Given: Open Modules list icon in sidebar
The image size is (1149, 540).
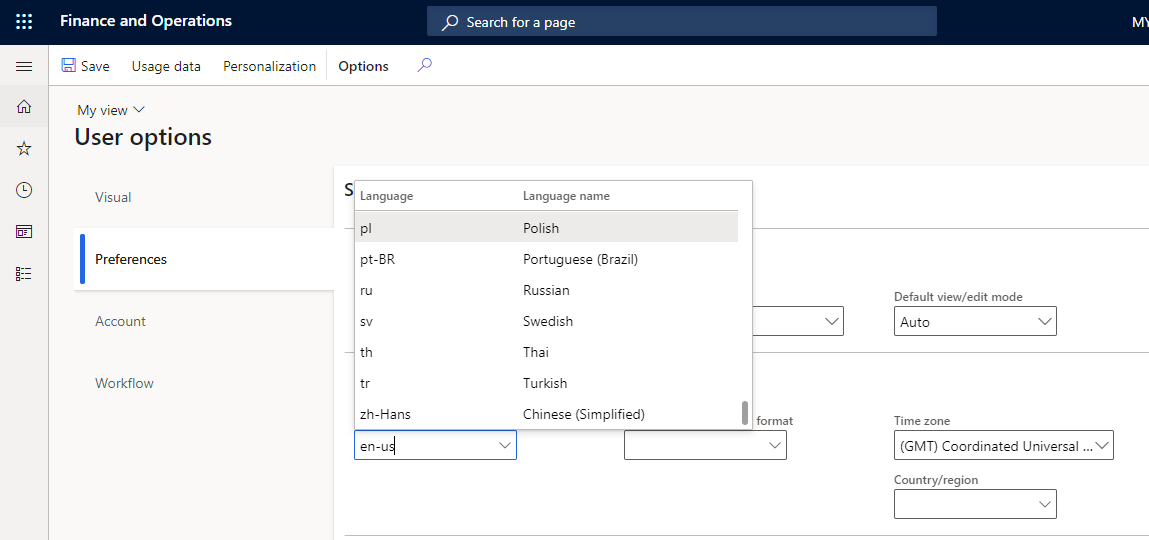Looking at the screenshot, I should click(24, 274).
